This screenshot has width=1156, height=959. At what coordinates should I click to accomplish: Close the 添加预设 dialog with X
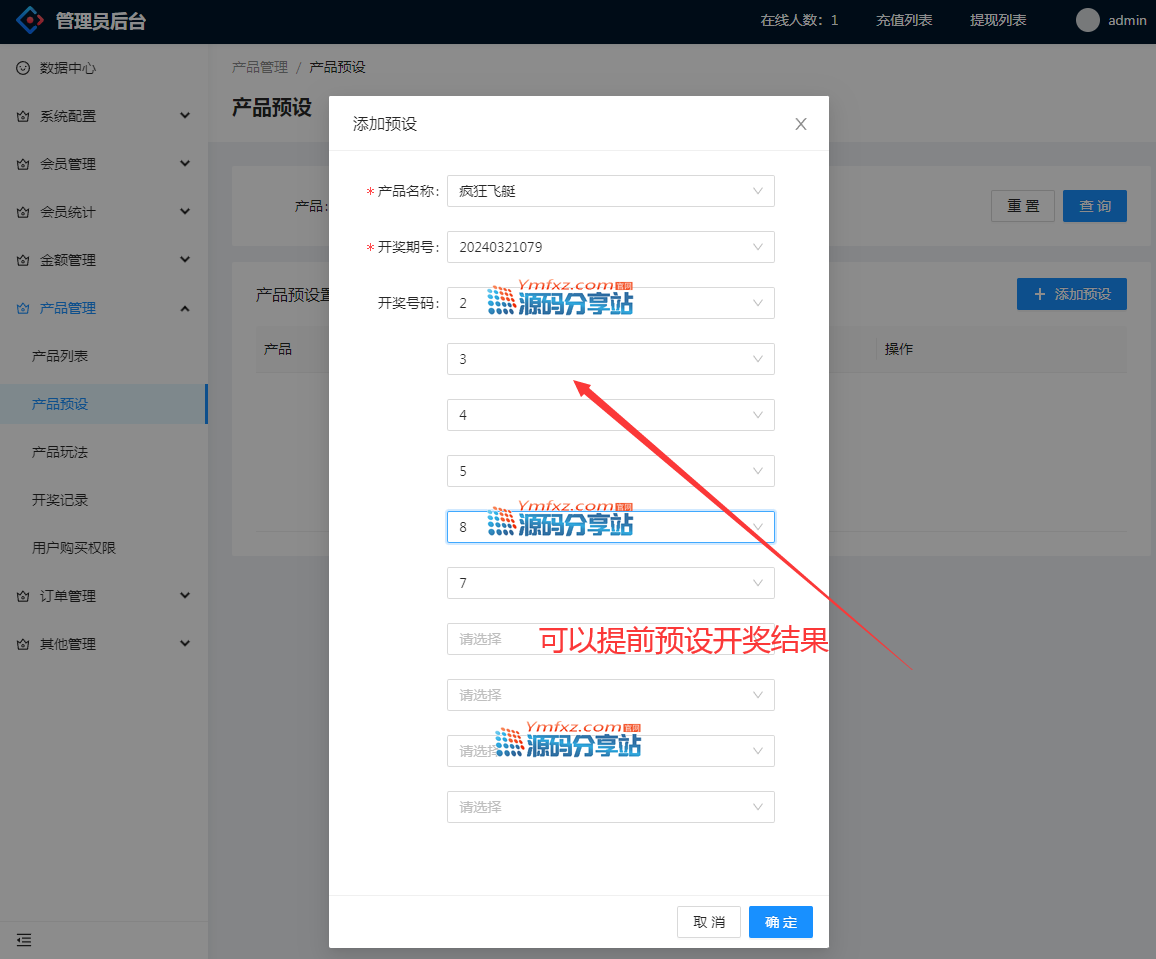click(800, 124)
